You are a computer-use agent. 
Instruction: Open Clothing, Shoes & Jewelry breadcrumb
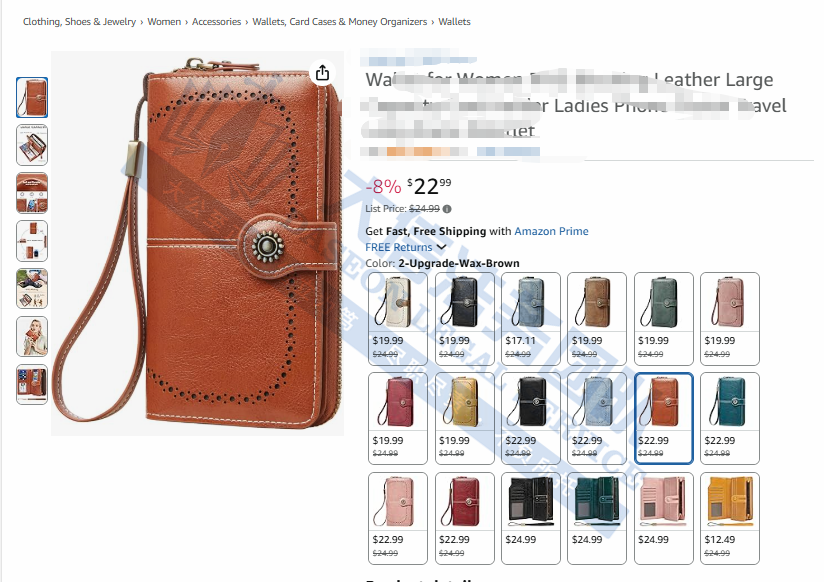79,22
